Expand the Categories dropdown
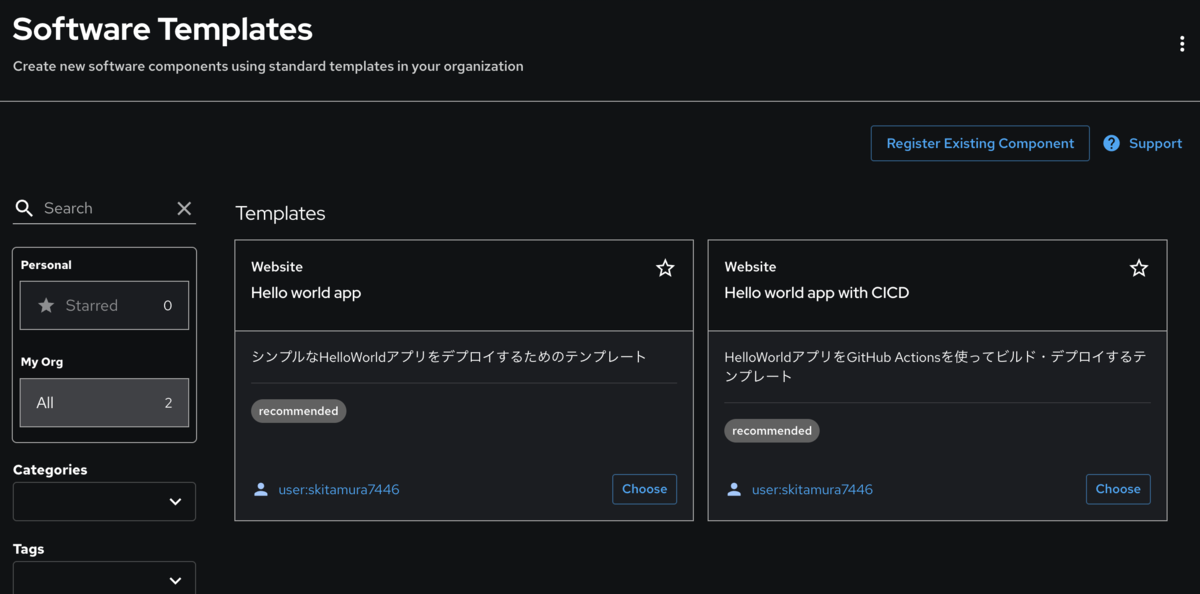Viewport: 1200px width, 594px height. (x=104, y=502)
